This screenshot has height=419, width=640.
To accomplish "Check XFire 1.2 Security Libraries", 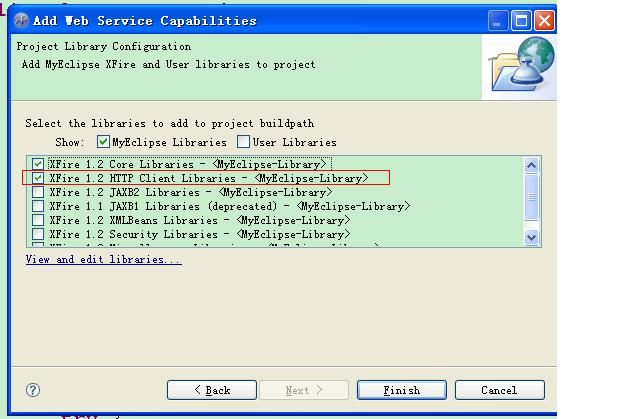I will click(38, 234).
